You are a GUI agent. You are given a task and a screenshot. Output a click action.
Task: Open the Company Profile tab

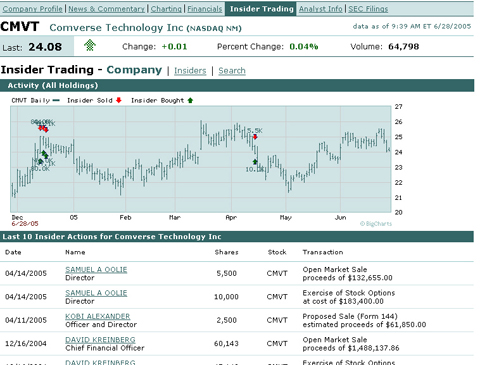tap(32, 9)
